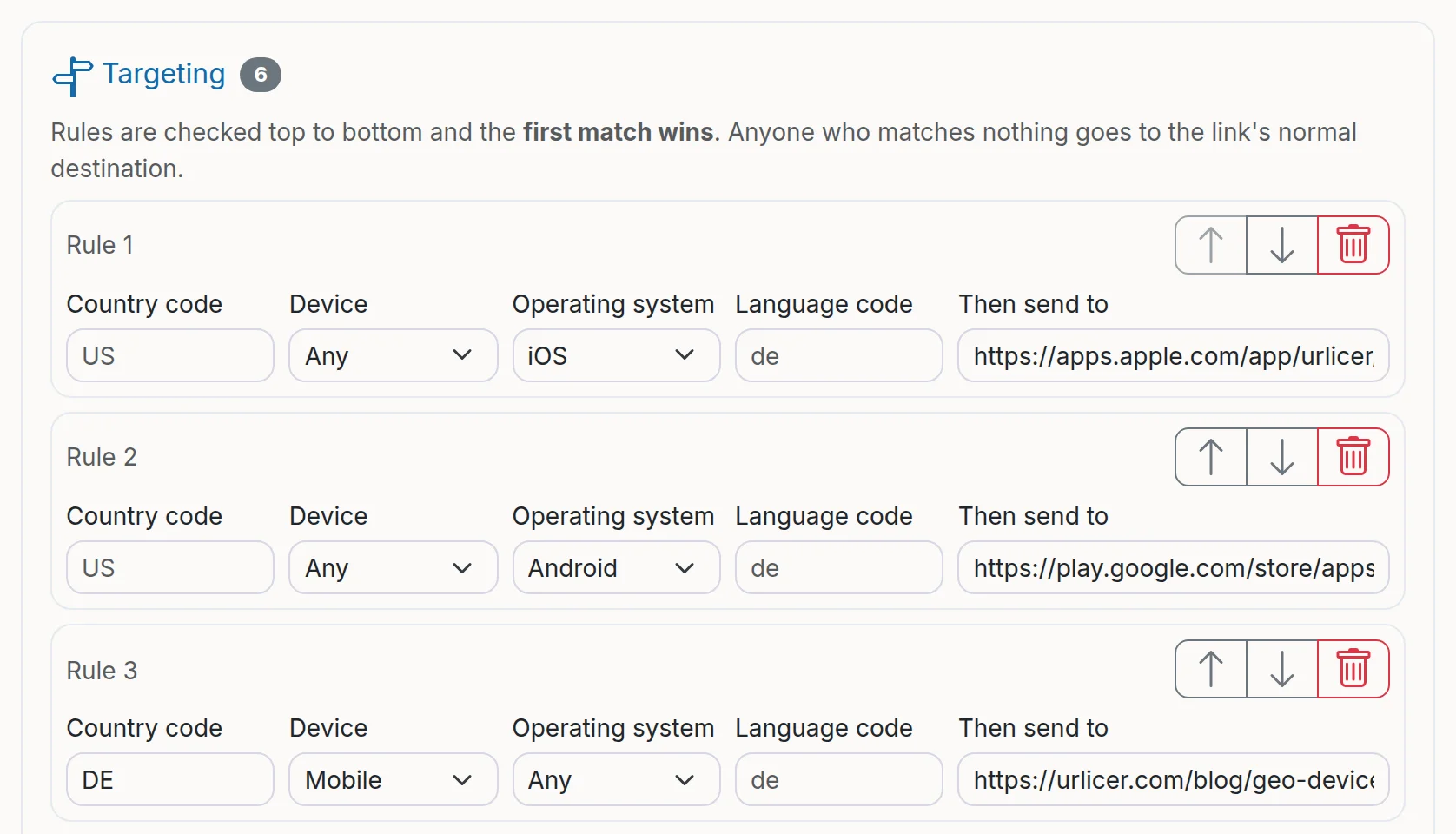Move Rule 2 up with arrow icon

(x=1211, y=457)
